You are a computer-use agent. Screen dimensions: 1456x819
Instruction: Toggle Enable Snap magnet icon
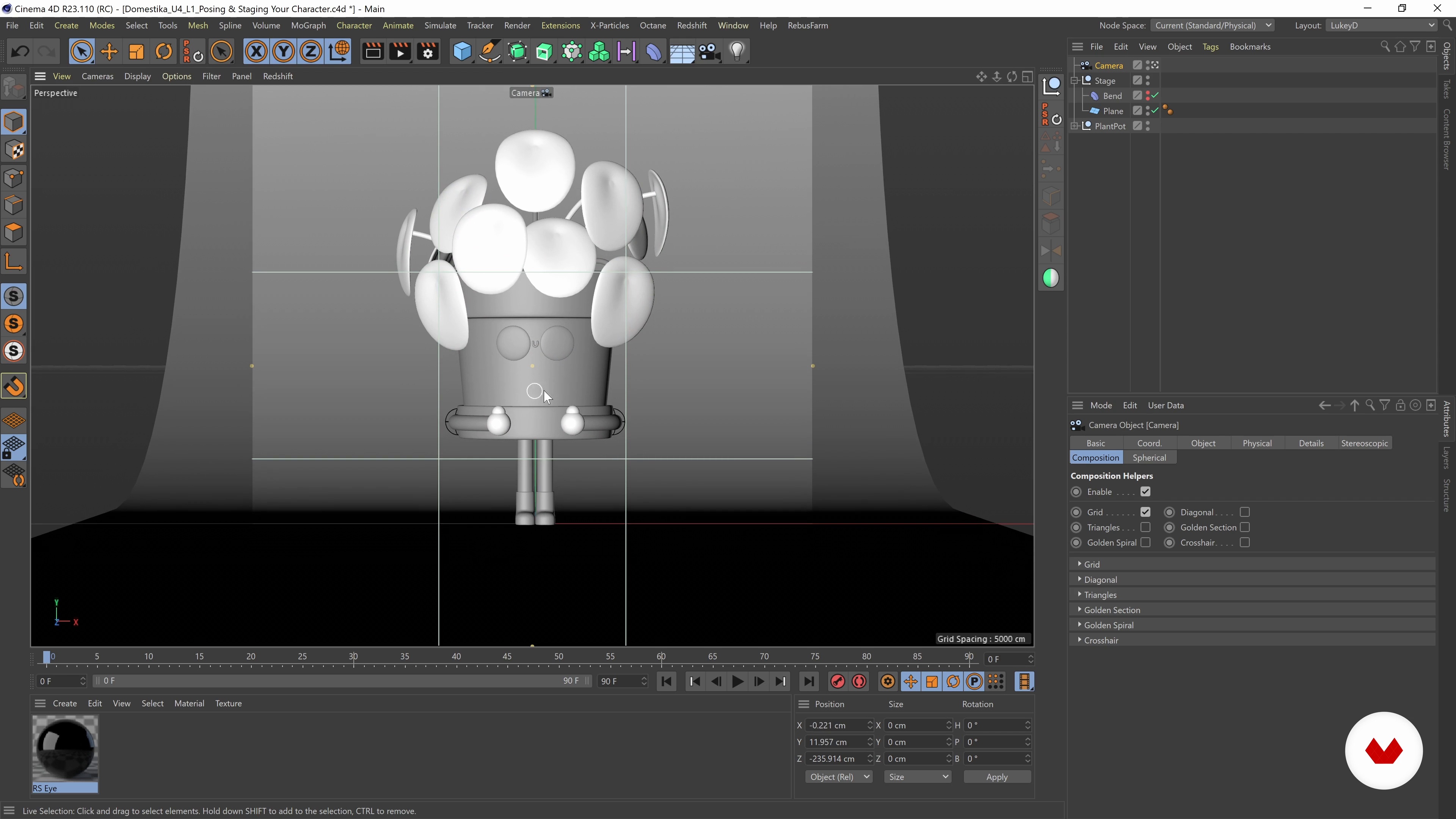tap(14, 386)
